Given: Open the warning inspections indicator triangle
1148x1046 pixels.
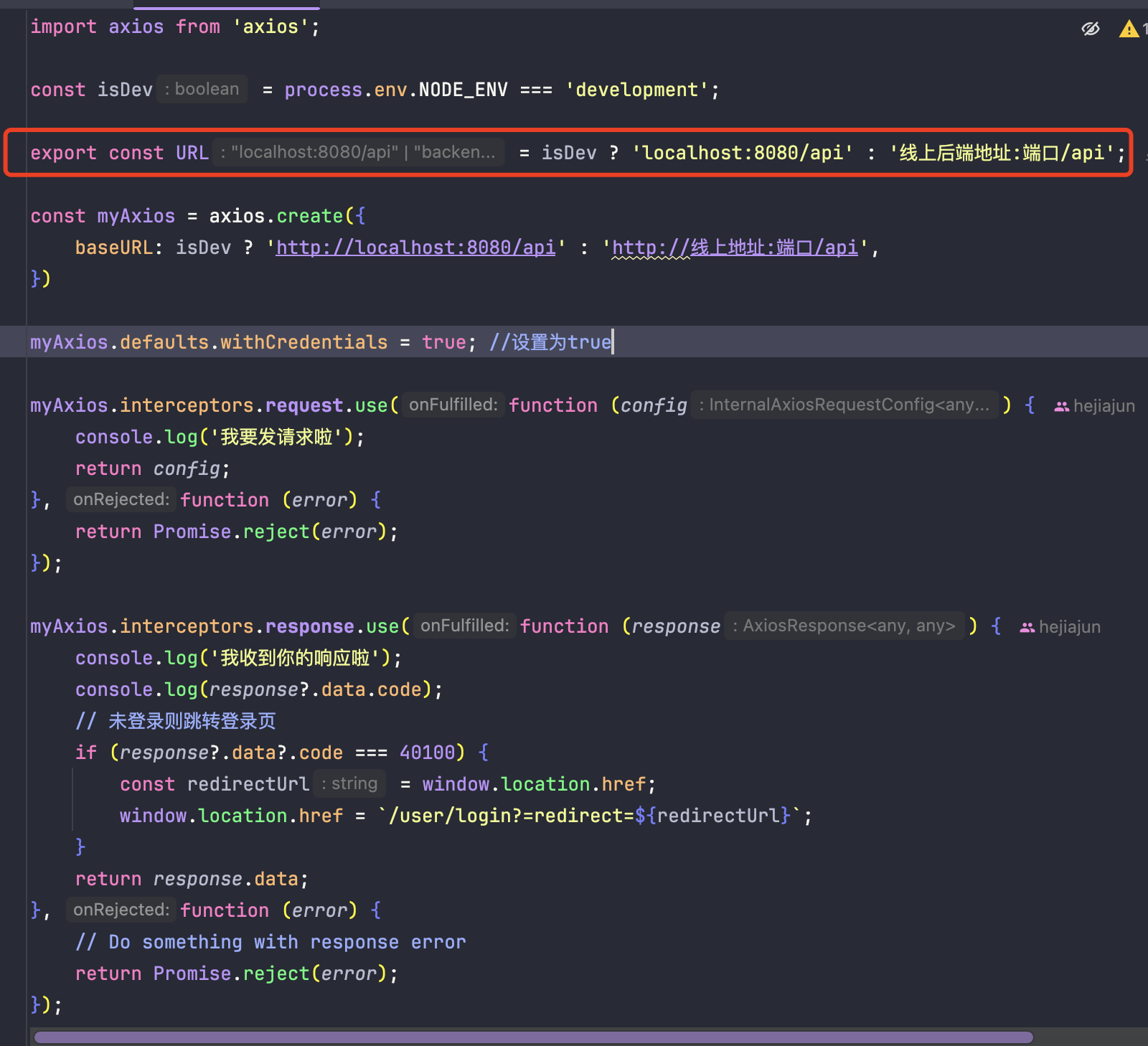Looking at the screenshot, I should click(1129, 29).
